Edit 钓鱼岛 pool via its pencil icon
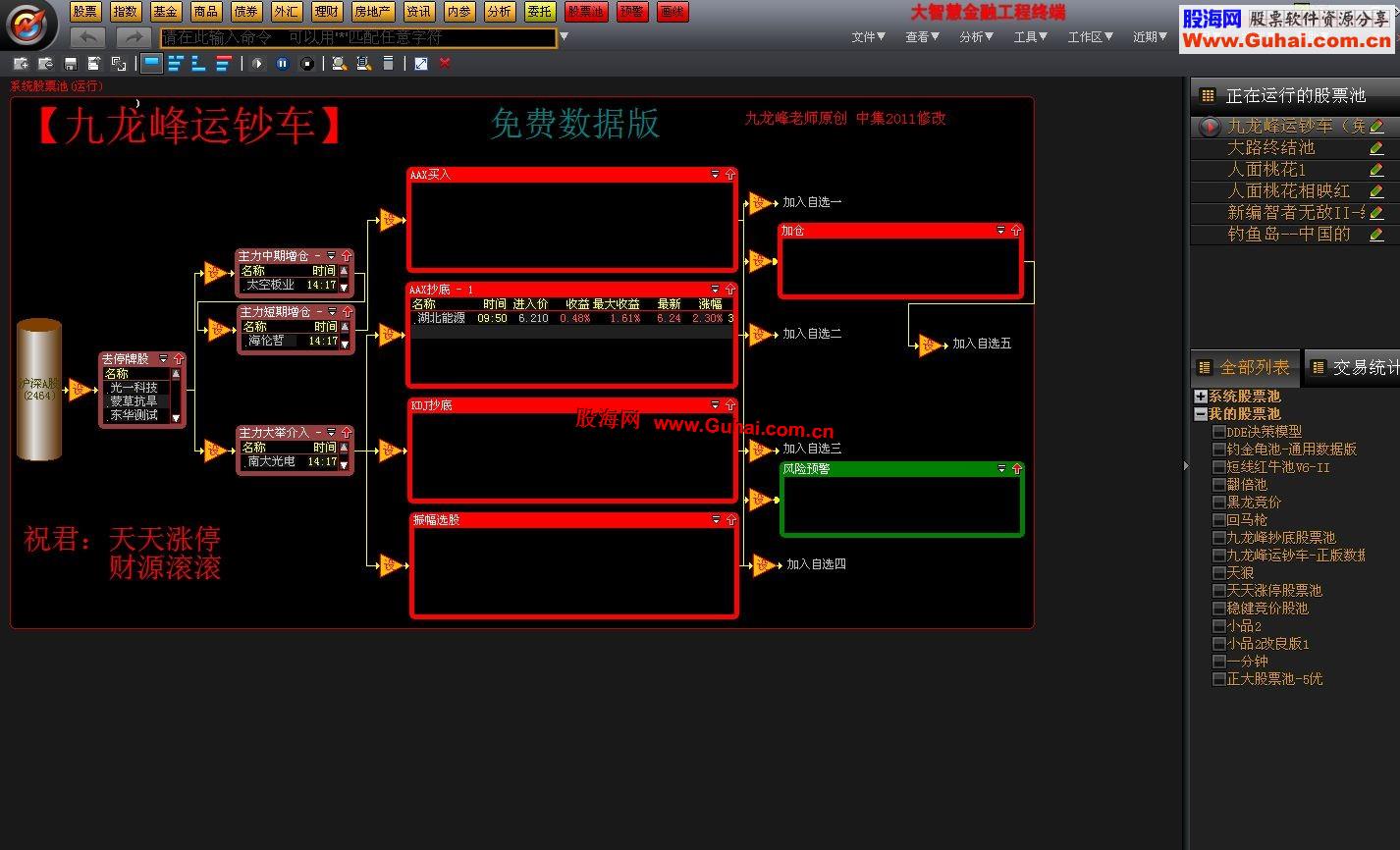 pos(1376,235)
